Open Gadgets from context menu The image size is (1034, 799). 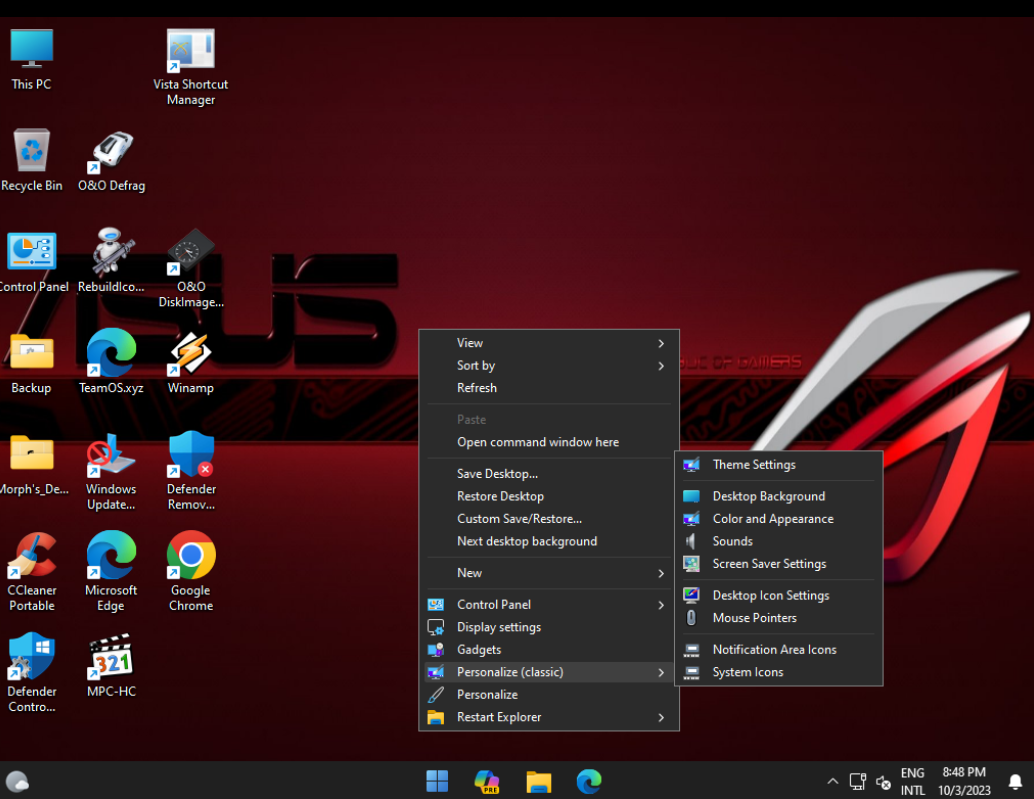pos(549,649)
